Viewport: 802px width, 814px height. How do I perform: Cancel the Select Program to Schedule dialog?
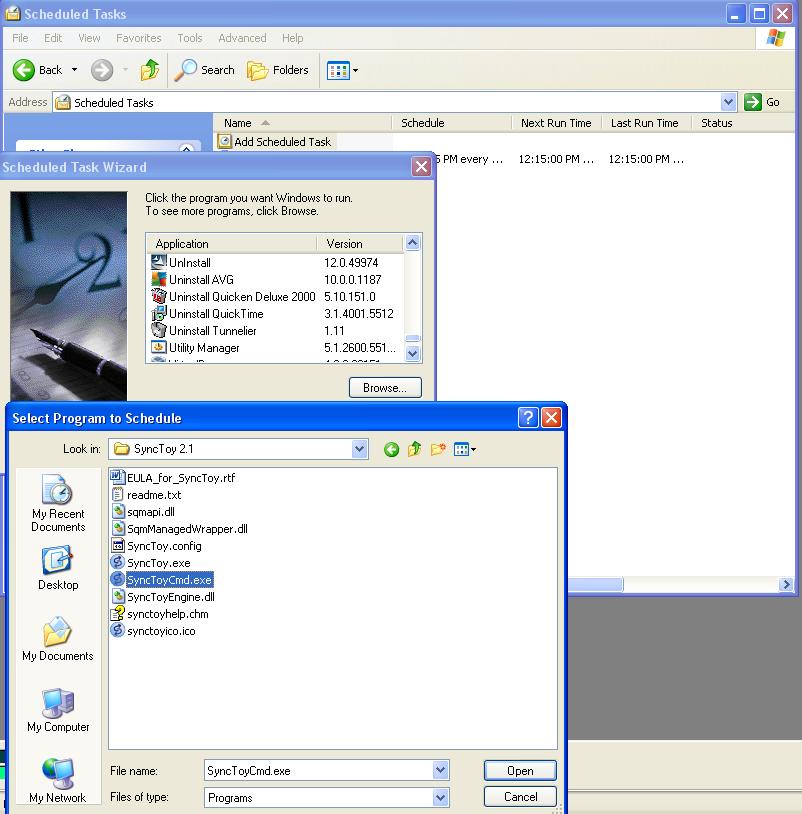(x=520, y=797)
